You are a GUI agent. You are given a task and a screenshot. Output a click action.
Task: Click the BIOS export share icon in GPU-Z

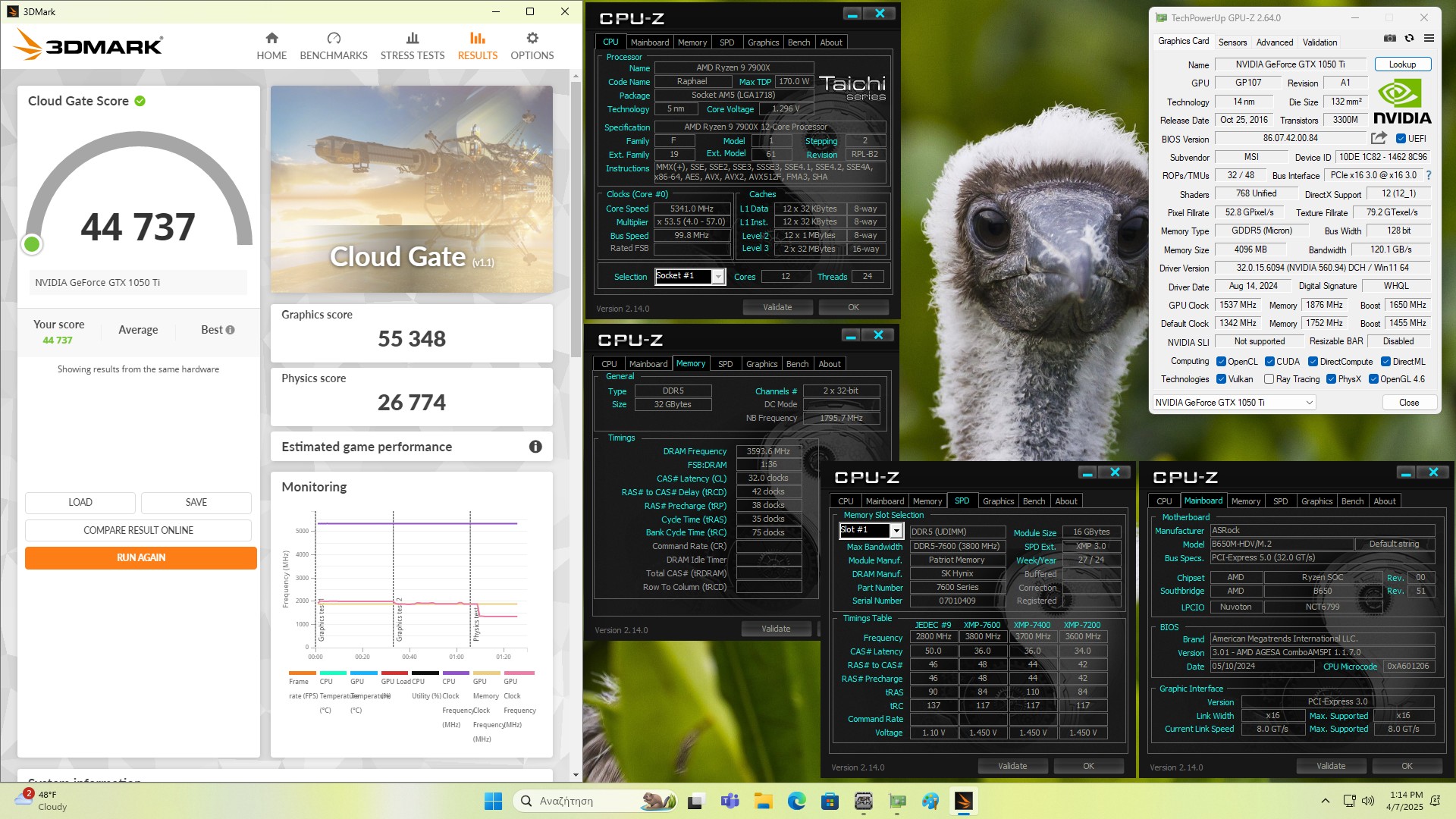(1379, 138)
